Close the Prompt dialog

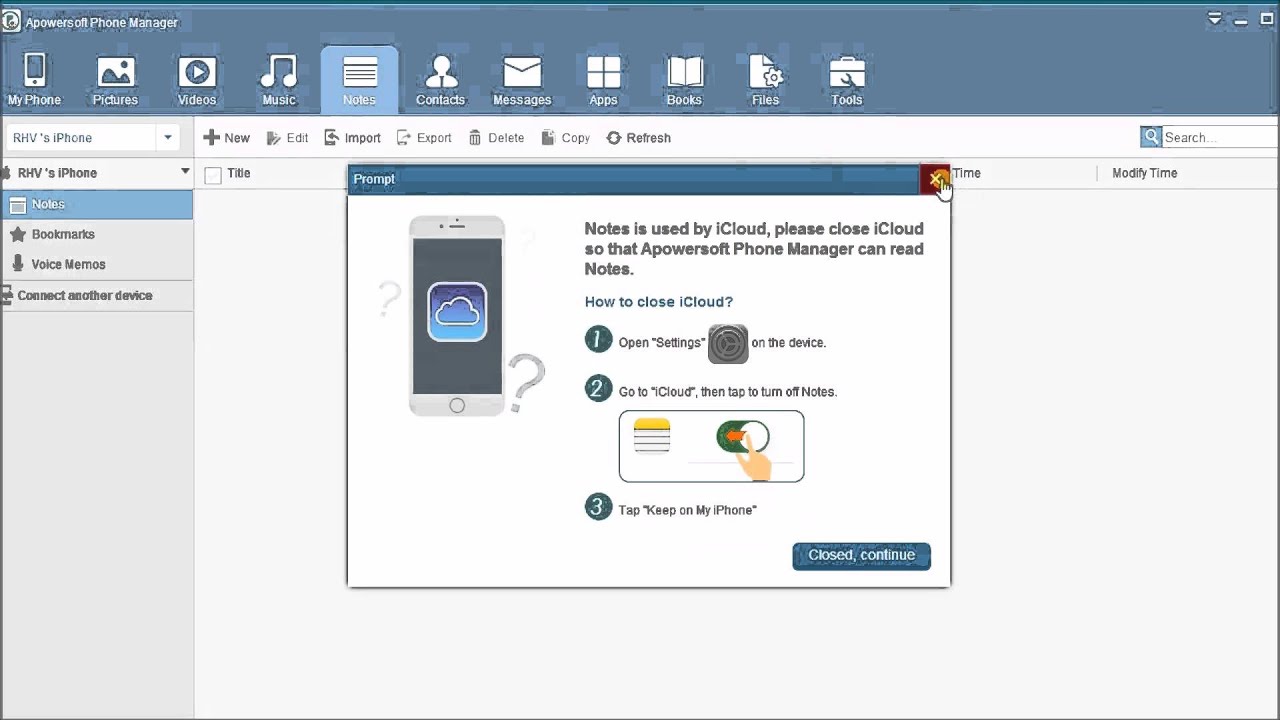click(935, 179)
